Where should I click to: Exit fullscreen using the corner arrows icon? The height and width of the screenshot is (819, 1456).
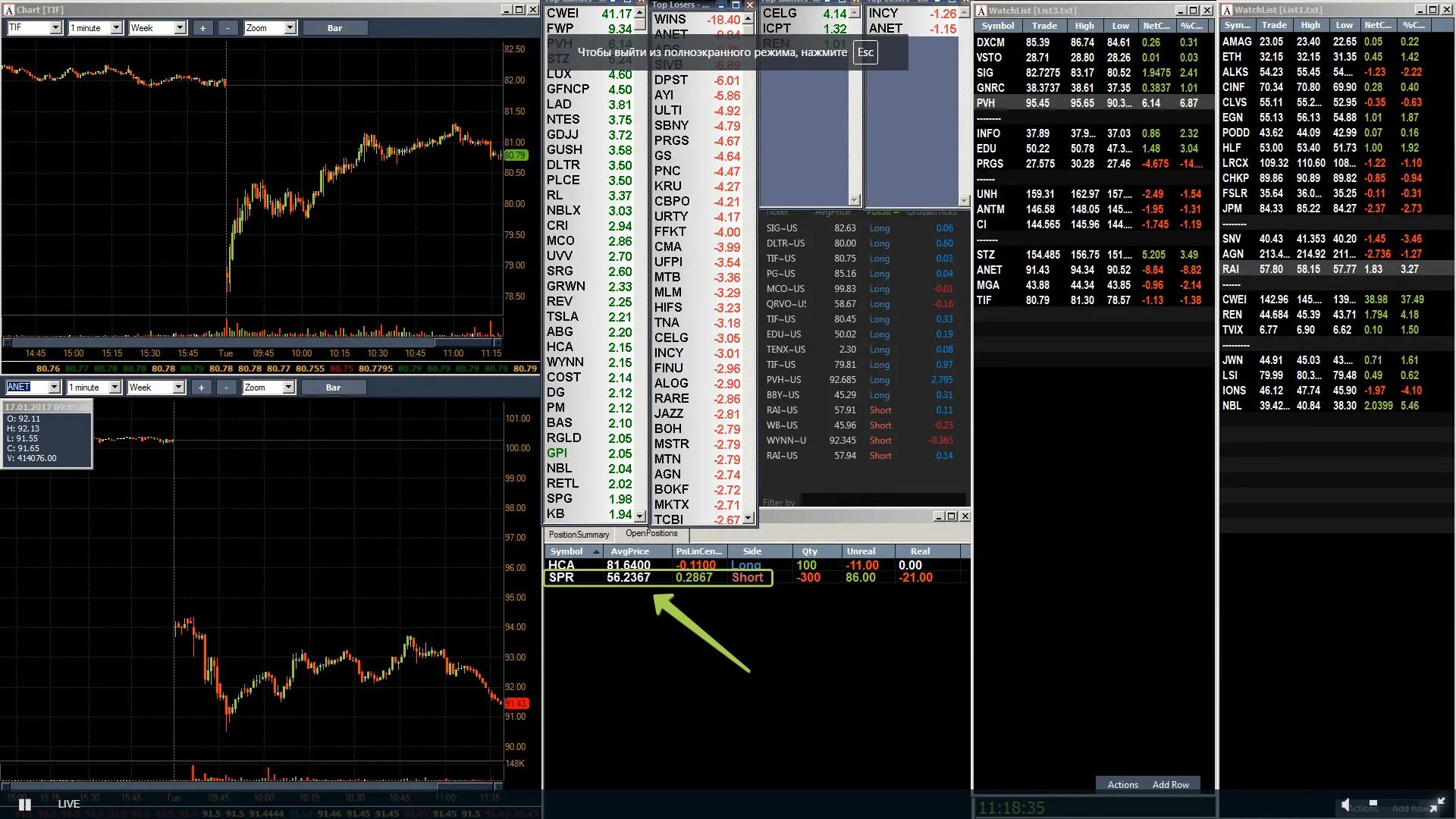(x=1437, y=805)
